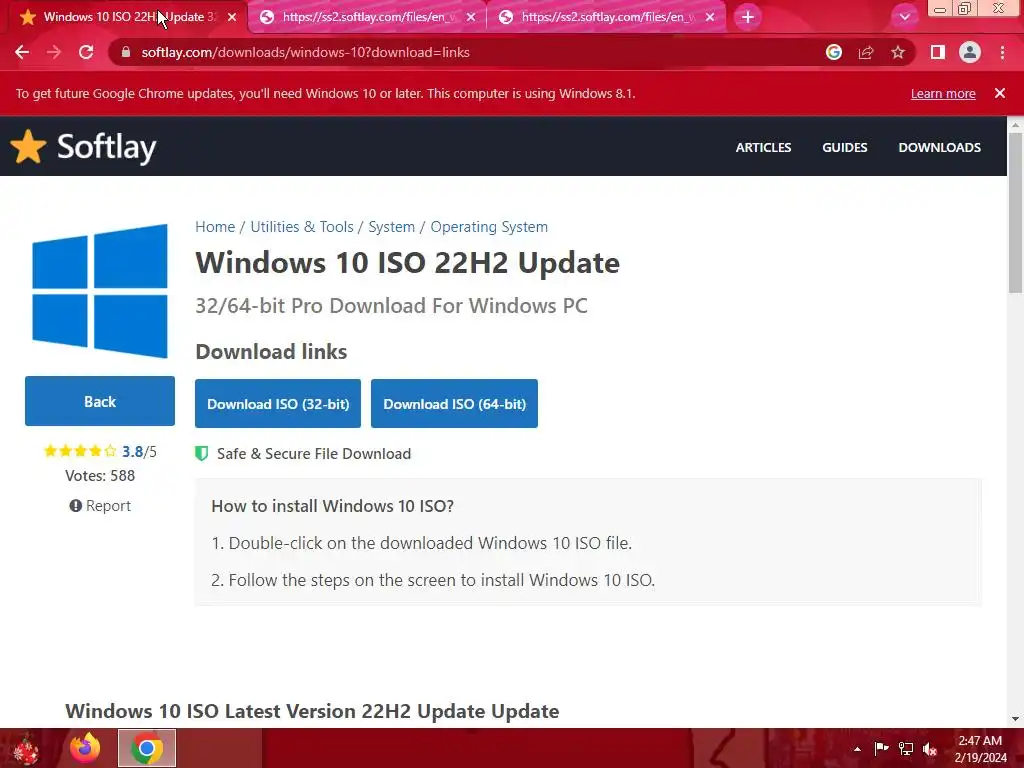Go back using the browser back arrow

point(22,52)
